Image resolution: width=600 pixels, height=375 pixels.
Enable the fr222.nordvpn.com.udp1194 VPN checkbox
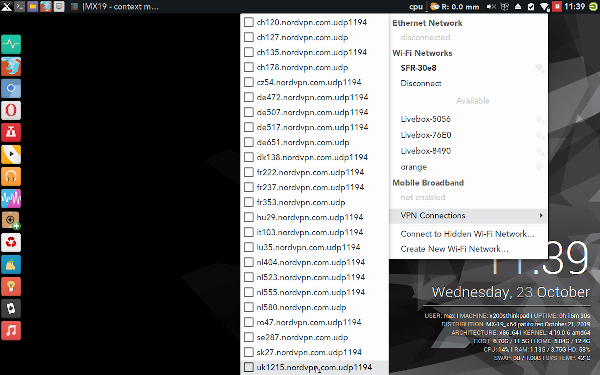click(x=249, y=172)
